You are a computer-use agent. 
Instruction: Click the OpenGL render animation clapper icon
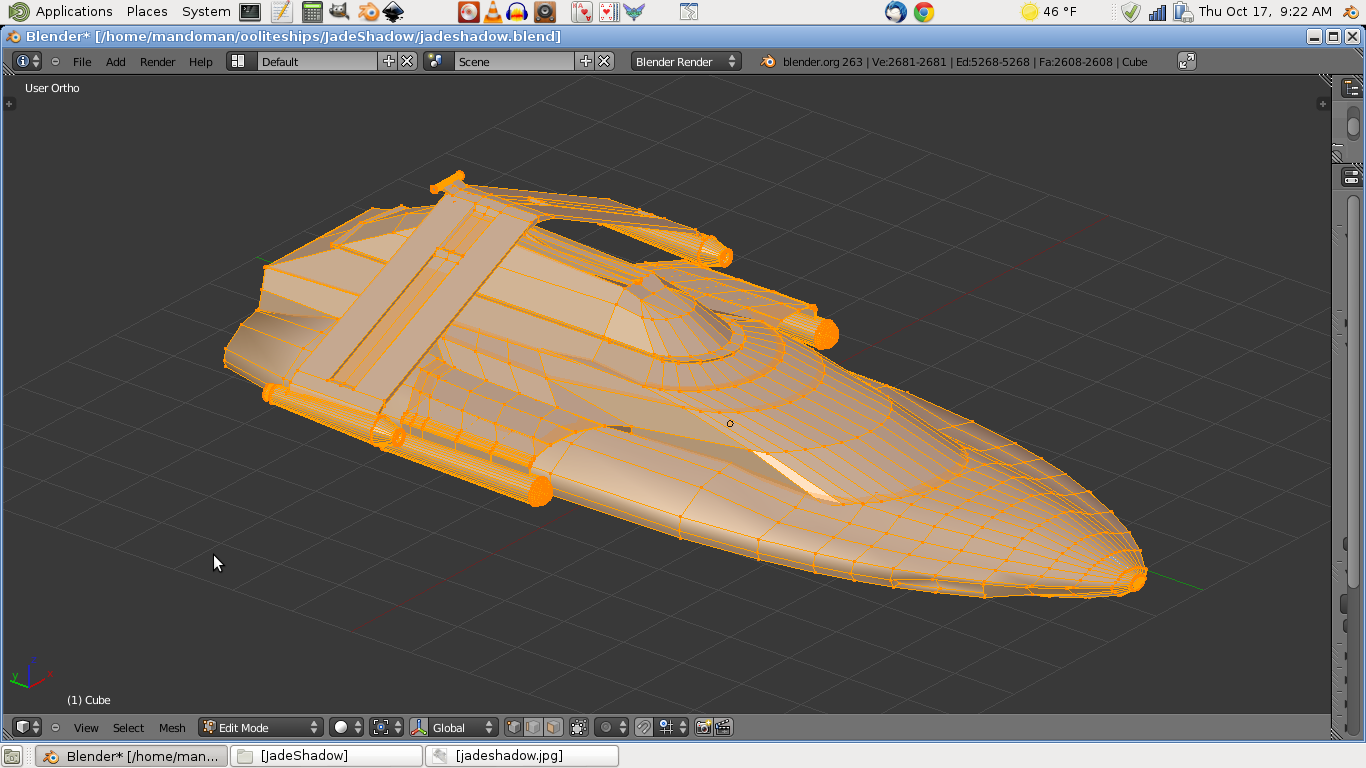[723, 727]
